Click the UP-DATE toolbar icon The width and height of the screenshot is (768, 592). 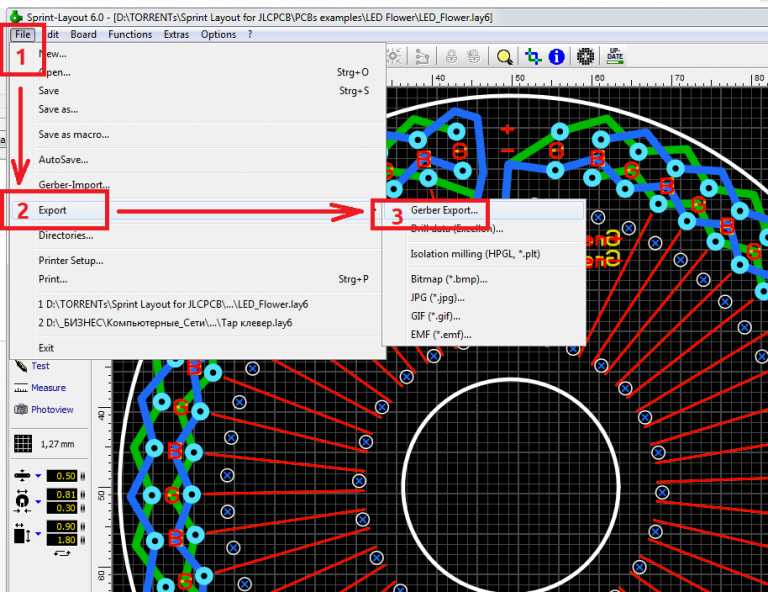tap(615, 56)
